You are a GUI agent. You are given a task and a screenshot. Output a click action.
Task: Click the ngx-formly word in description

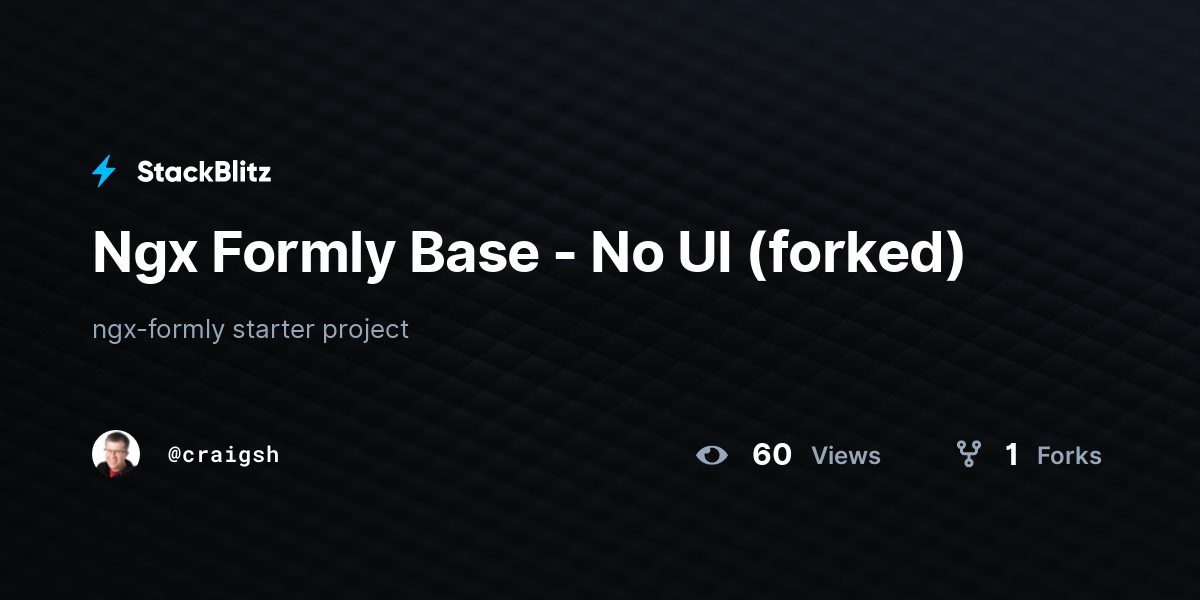[x=158, y=329]
